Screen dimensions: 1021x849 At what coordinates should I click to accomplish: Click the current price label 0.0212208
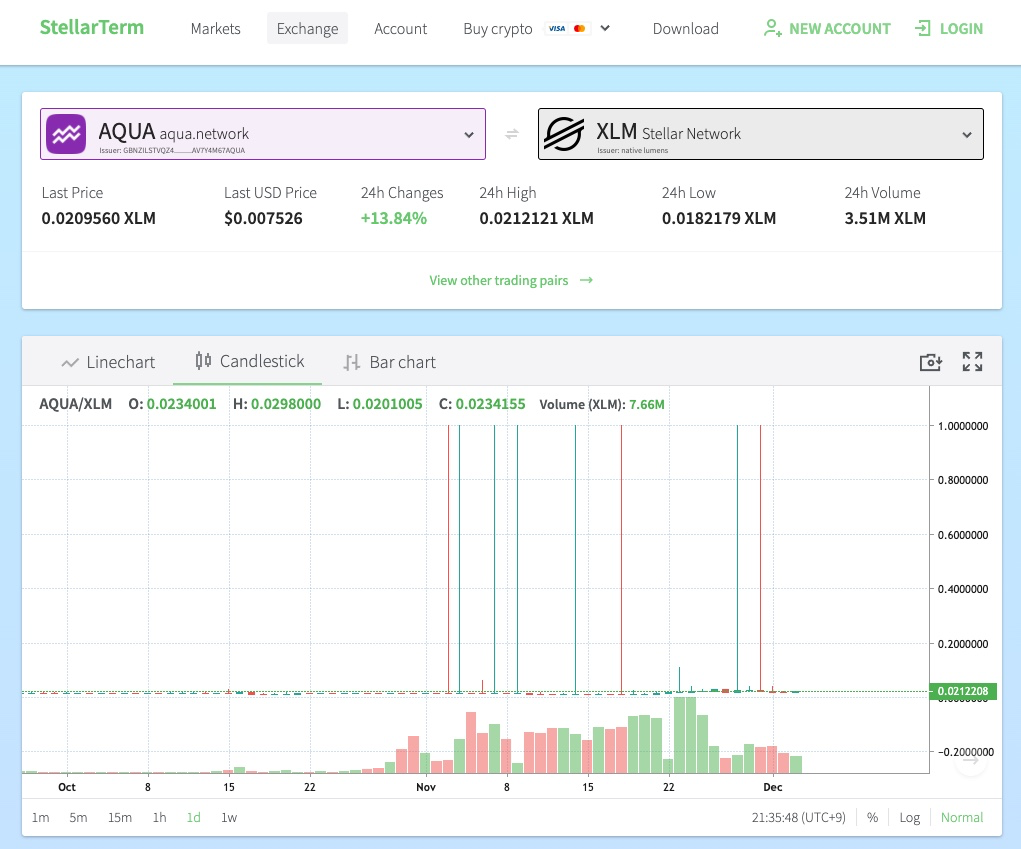(x=963, y=691)
